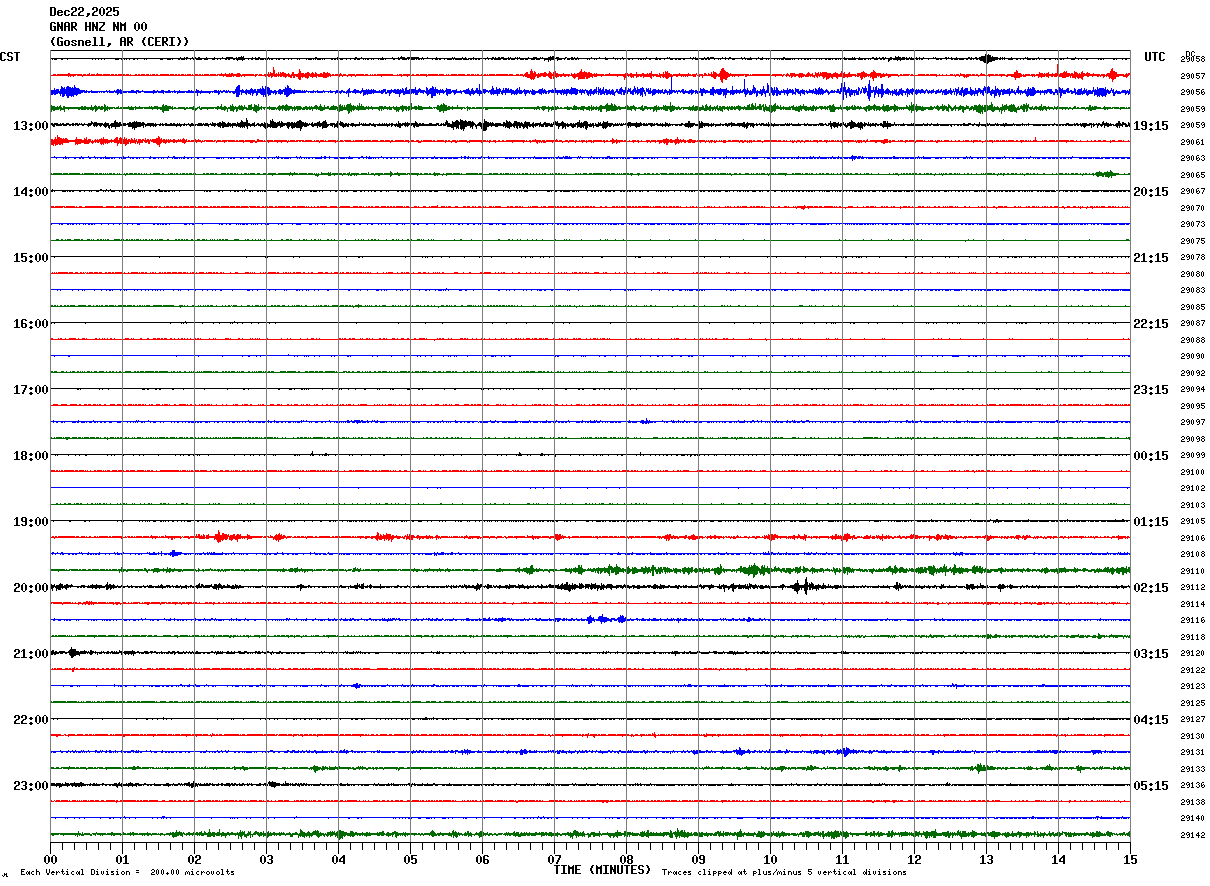Click the minute-axis tick label '02'
Screen dimensions: 1210x886
pos(194,860)
